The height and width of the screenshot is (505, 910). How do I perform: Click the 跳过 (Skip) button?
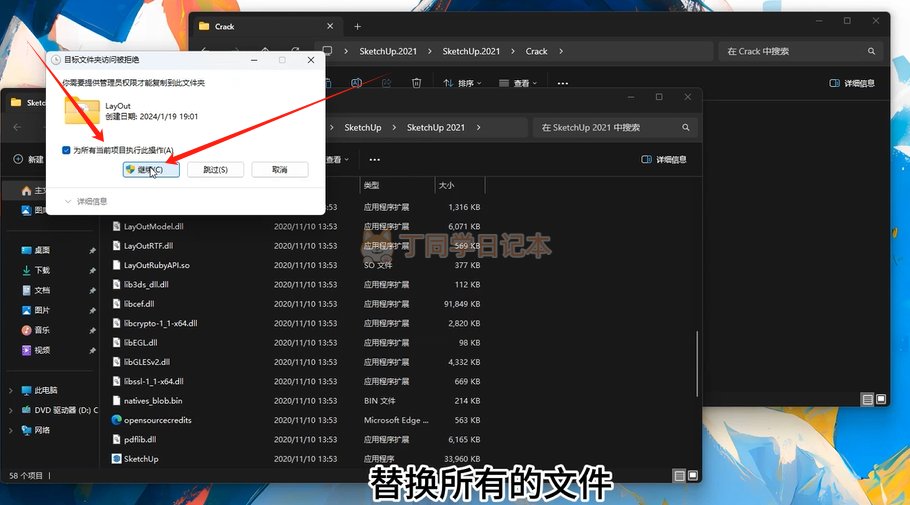215,170
